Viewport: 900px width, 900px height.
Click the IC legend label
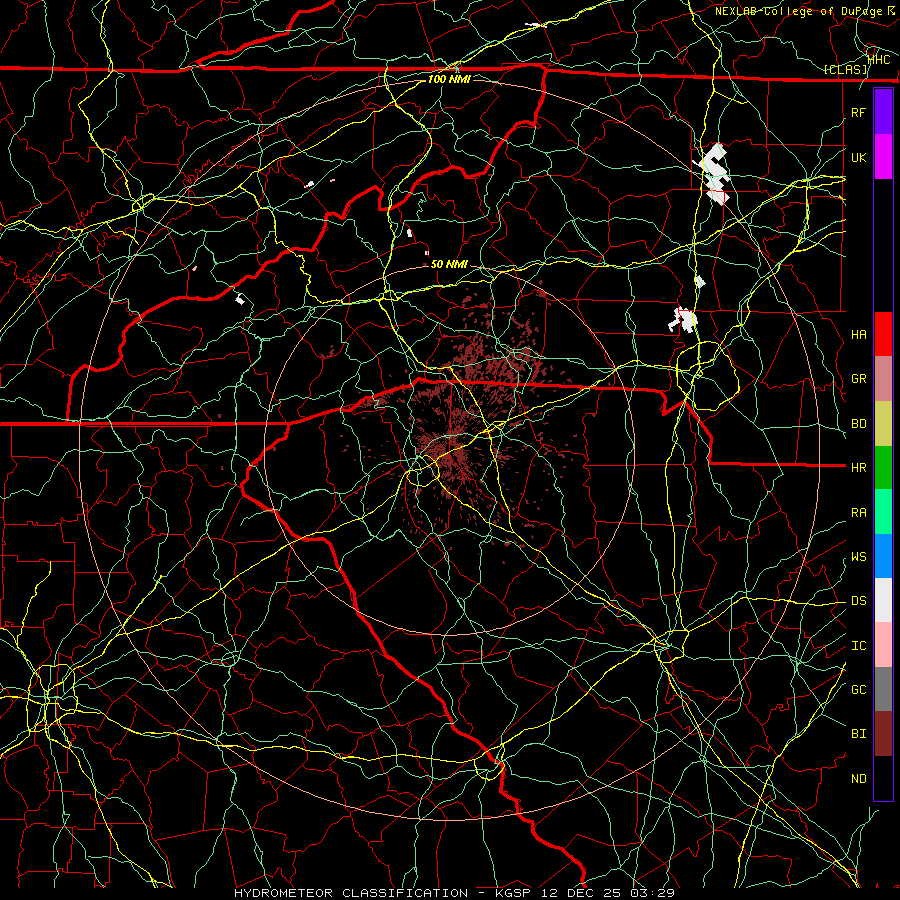pos(858,646)
